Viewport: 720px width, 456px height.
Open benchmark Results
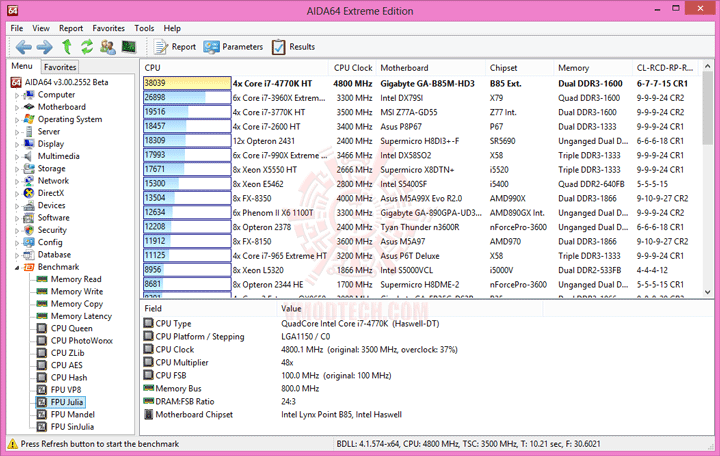click(293, 47)
